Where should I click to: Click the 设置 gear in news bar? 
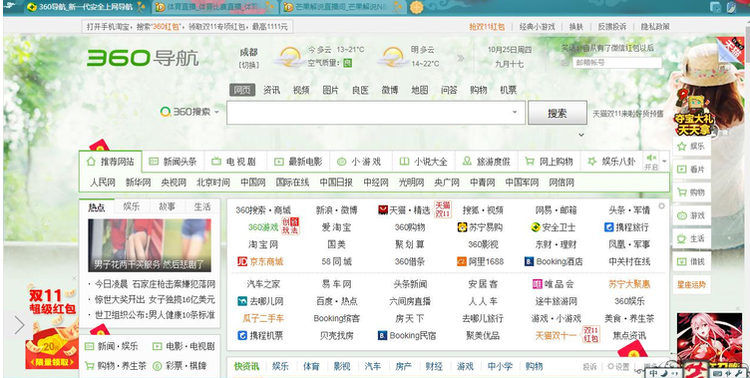coord(611,367)
